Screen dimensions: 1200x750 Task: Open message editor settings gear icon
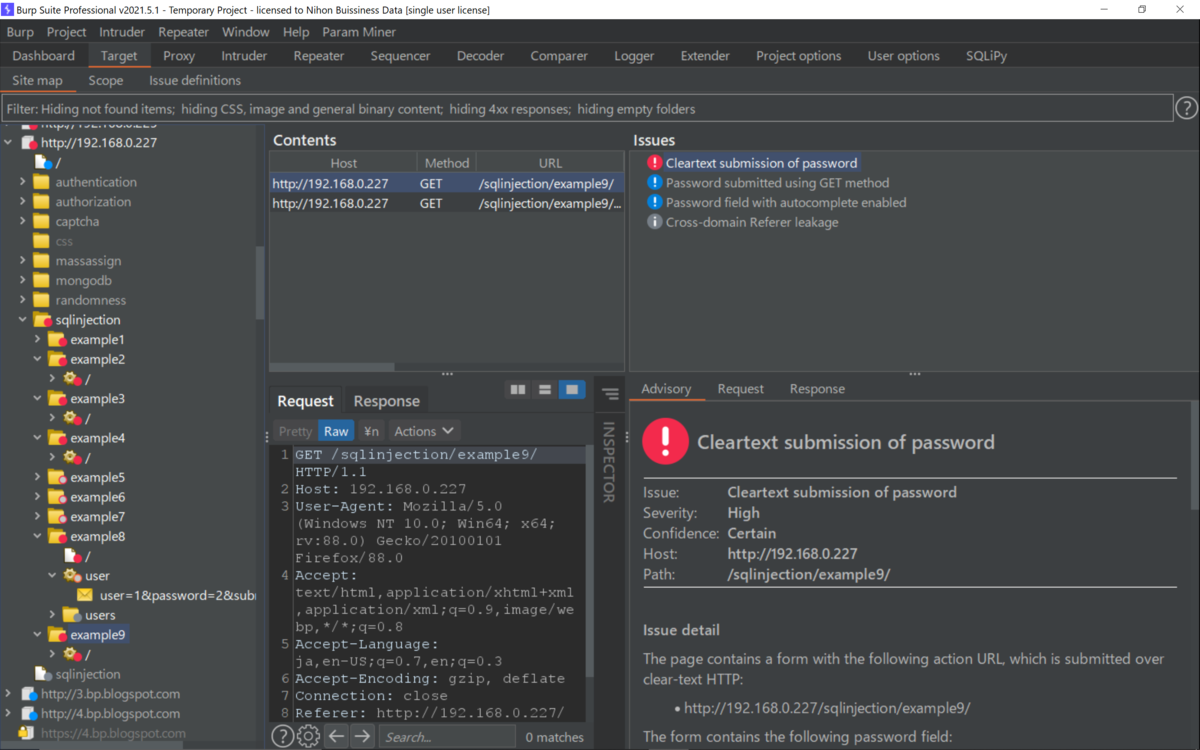pyautogui.click(x=309, y=736)
